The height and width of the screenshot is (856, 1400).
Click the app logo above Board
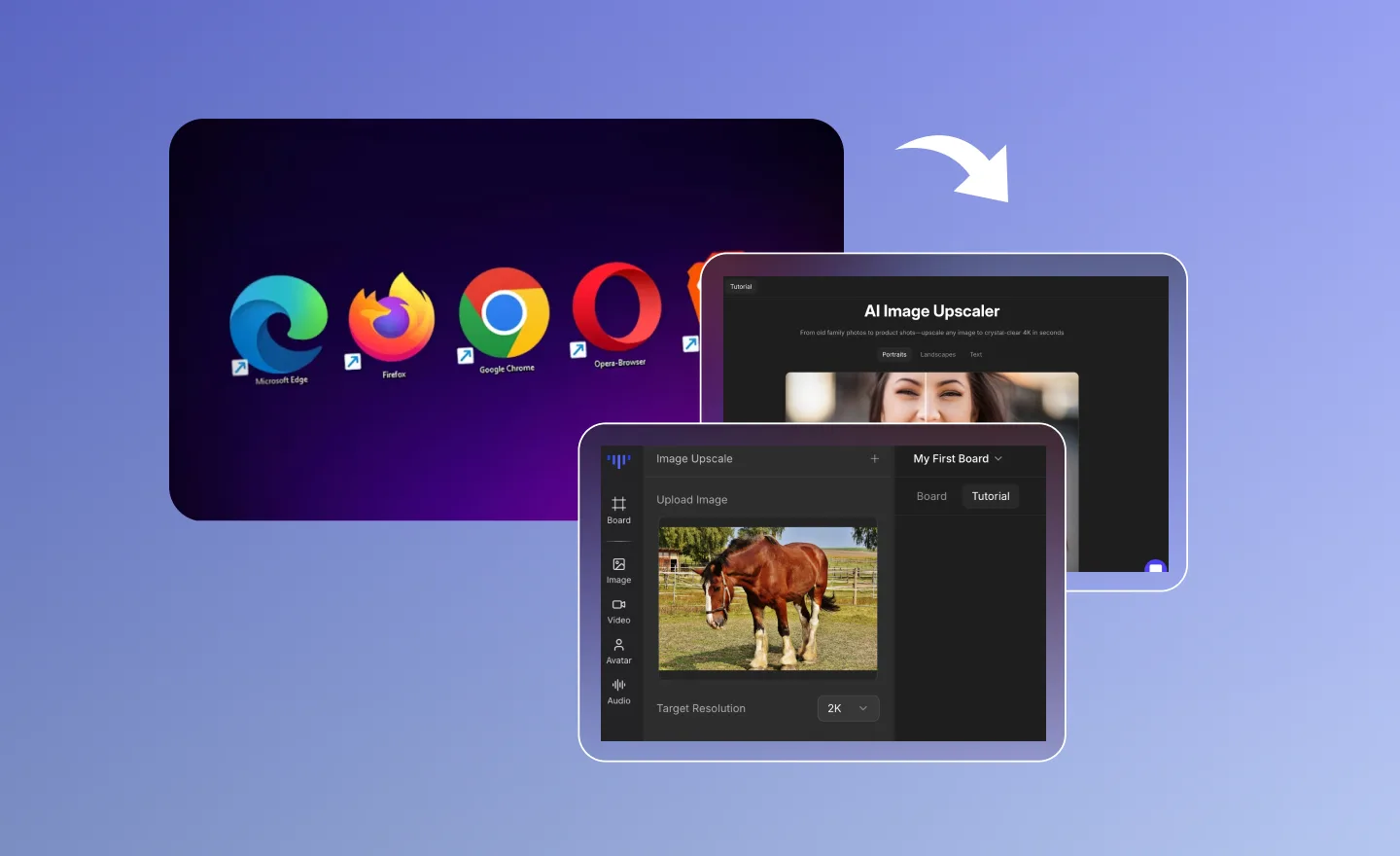point(618,460)
